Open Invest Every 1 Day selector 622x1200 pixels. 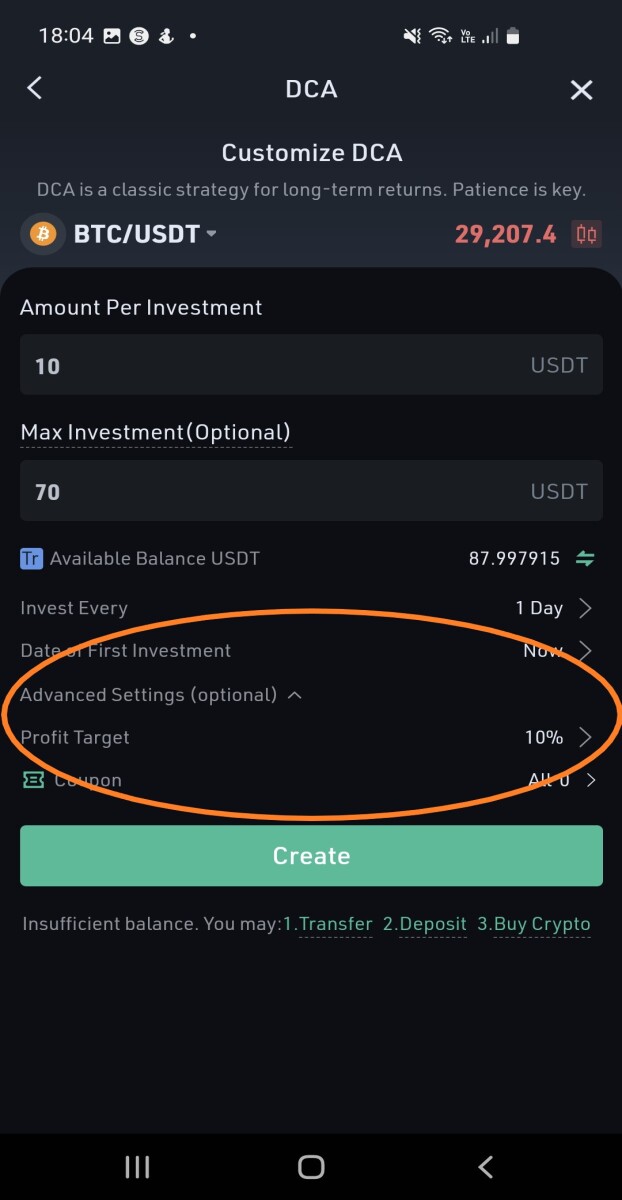311,608
